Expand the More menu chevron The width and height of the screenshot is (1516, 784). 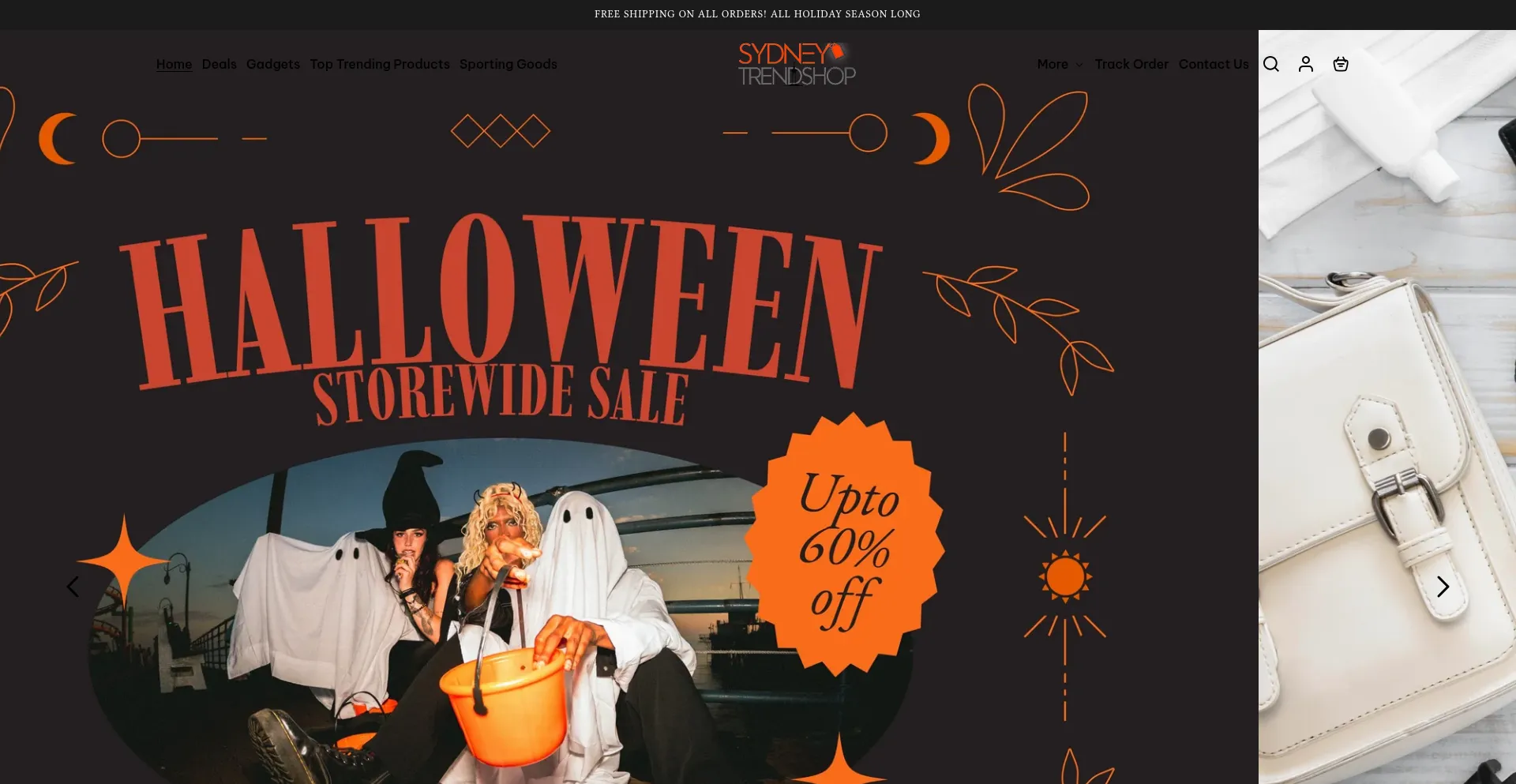coord(1079,65)
